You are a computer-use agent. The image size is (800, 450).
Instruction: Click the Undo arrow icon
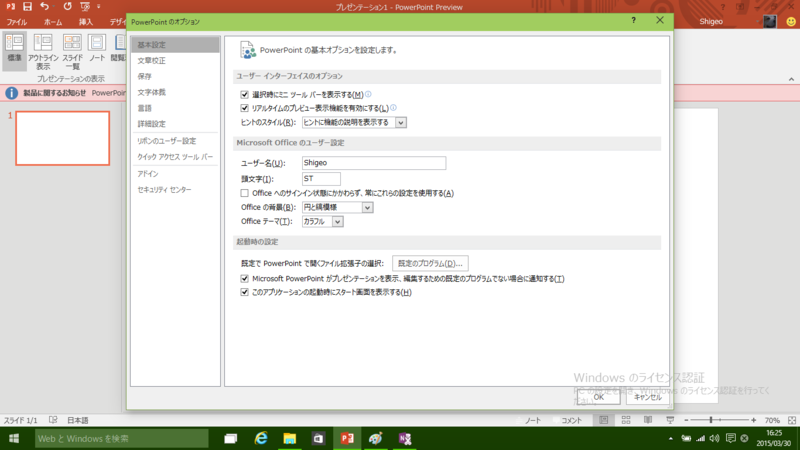coord(44,7)
